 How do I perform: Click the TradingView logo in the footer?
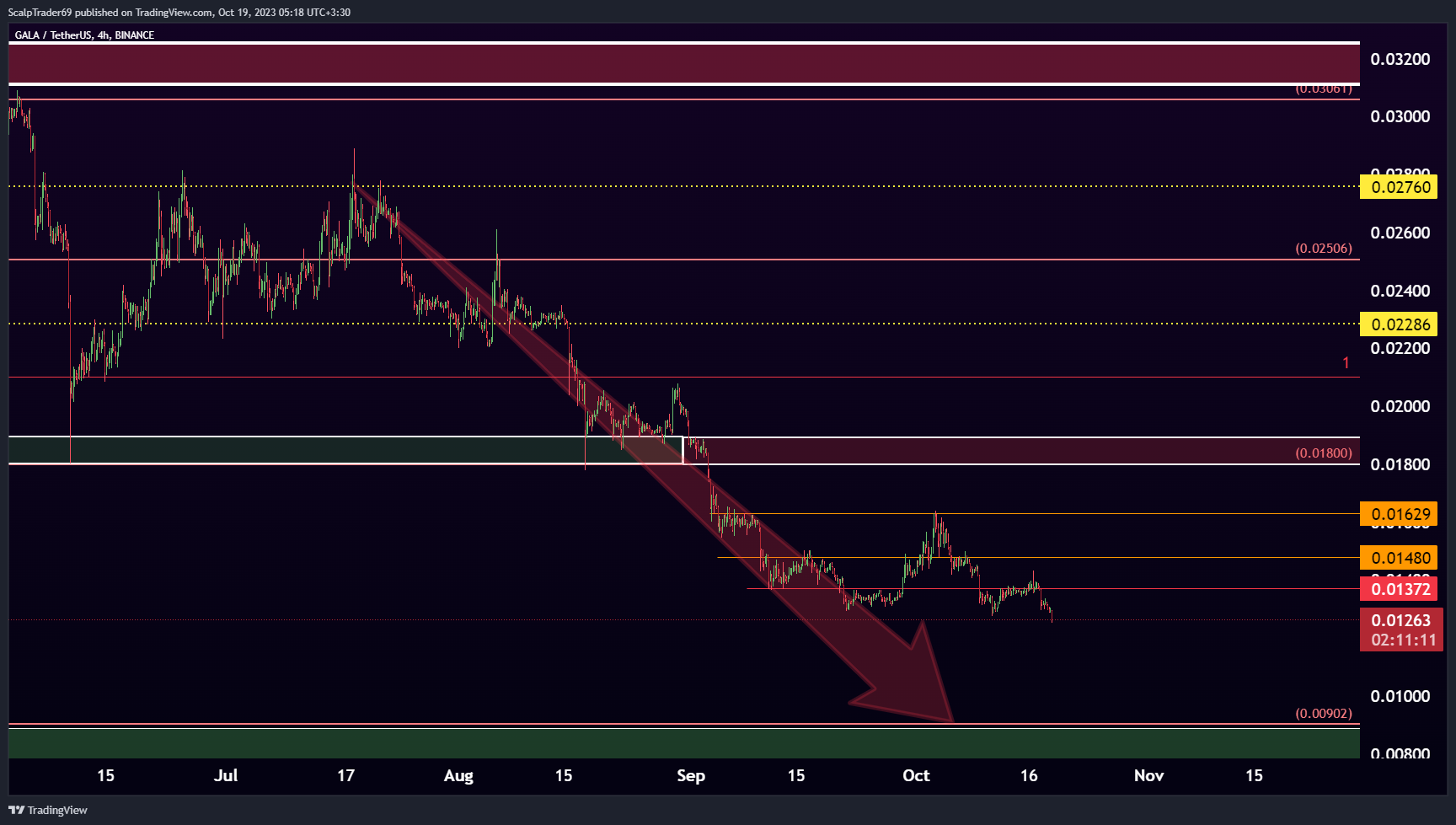[x=48, y=810]
